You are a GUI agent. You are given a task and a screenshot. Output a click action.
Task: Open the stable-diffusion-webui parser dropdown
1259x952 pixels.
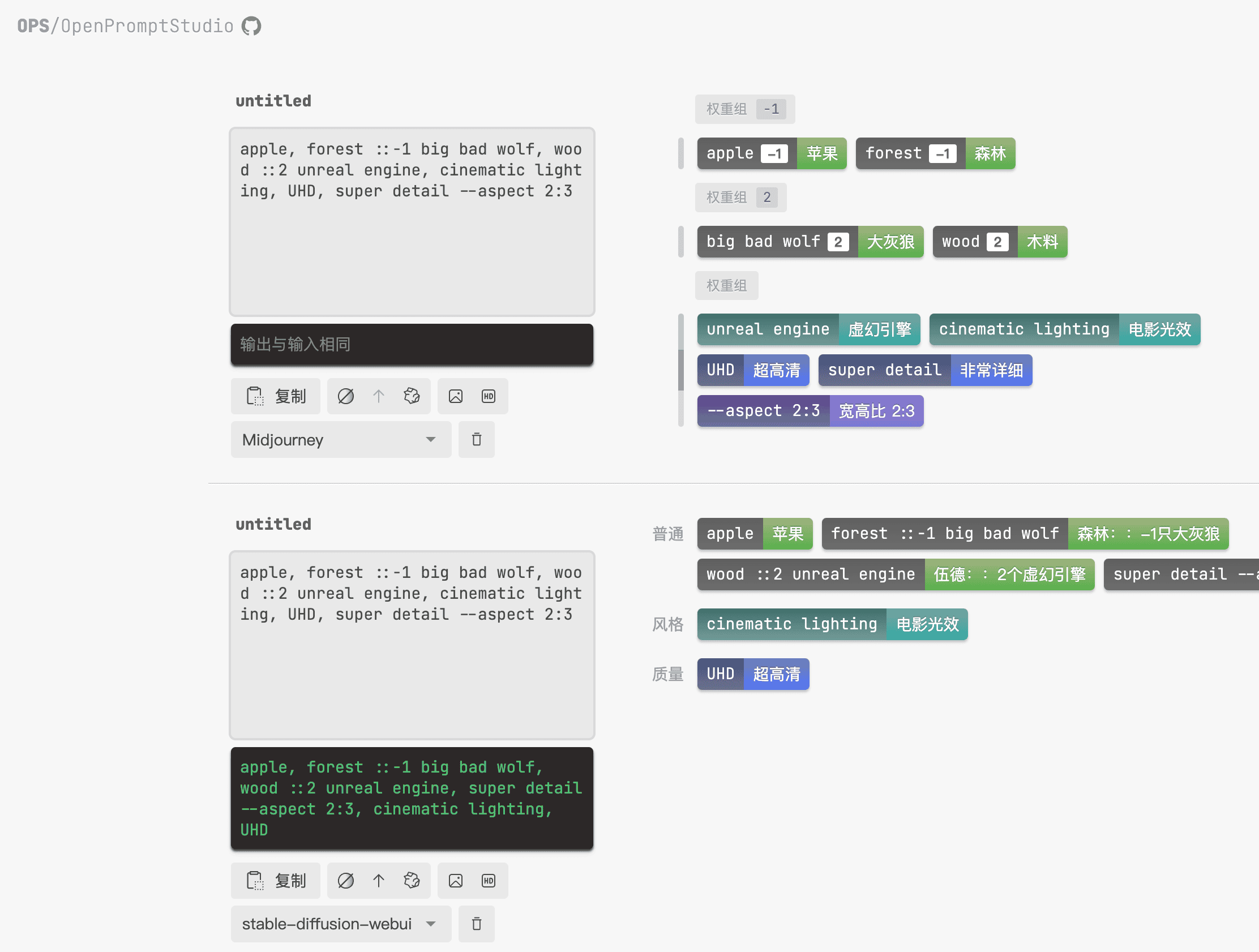point(341,924)
